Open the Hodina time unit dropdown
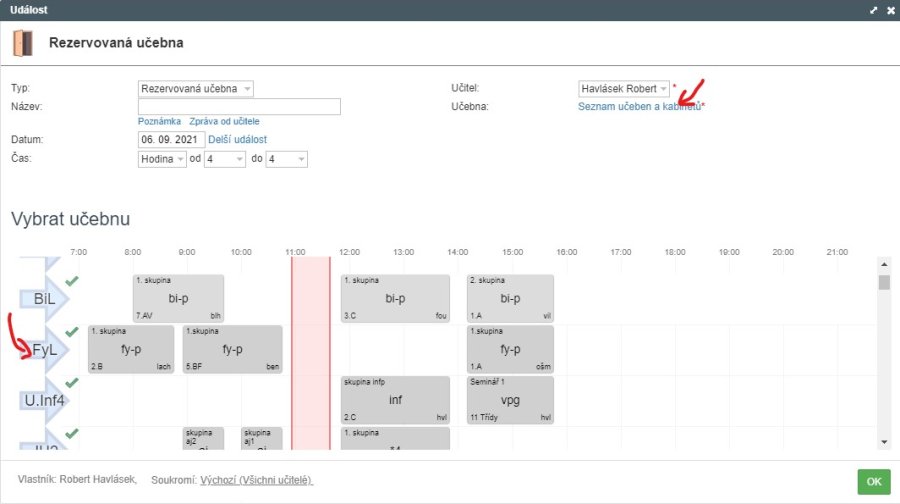This screenshot has height=504, width=900. 162,159
